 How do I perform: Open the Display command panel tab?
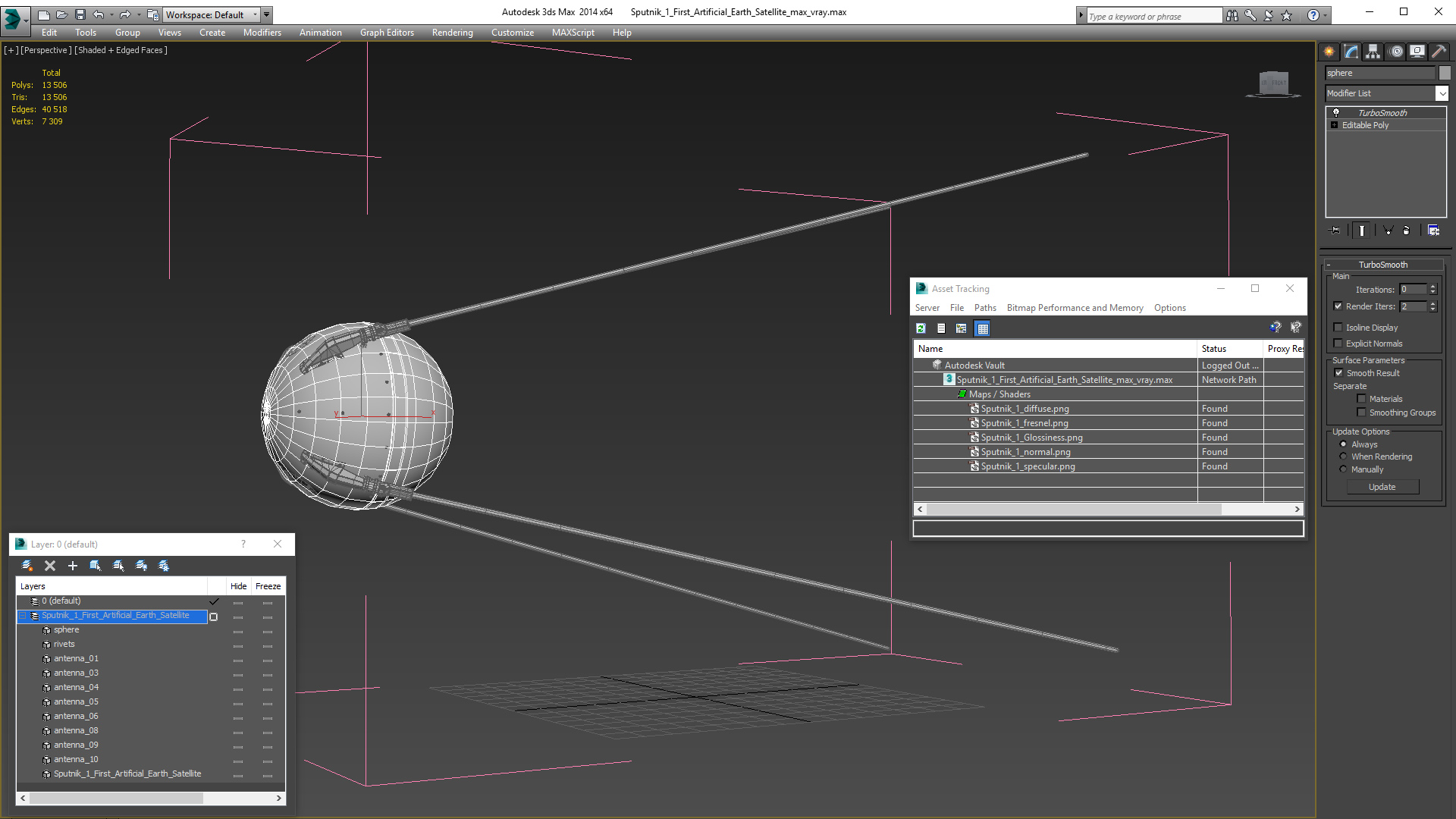pos(1417,52)
